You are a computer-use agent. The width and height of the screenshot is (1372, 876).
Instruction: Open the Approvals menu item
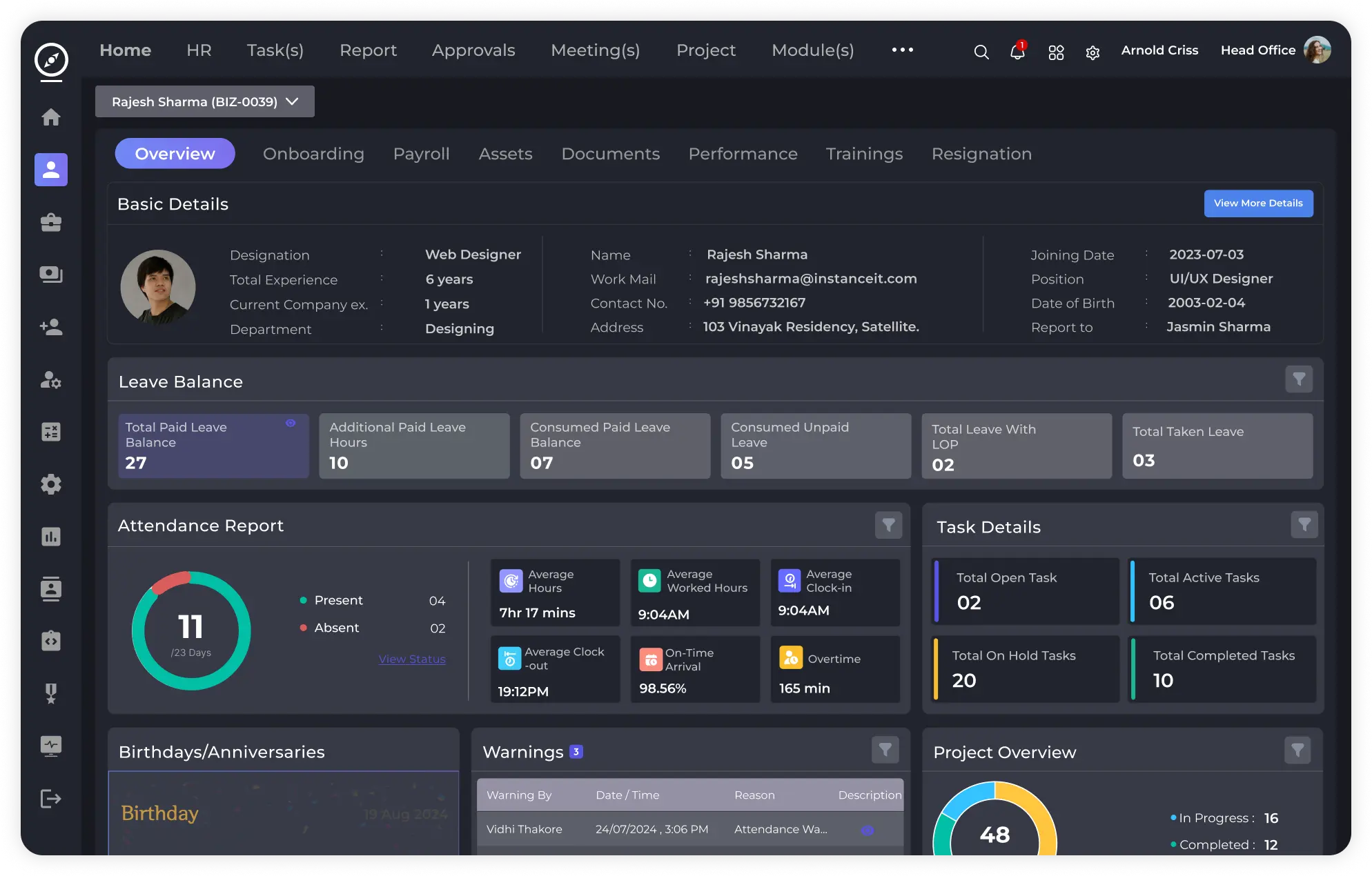coord(473,50)
